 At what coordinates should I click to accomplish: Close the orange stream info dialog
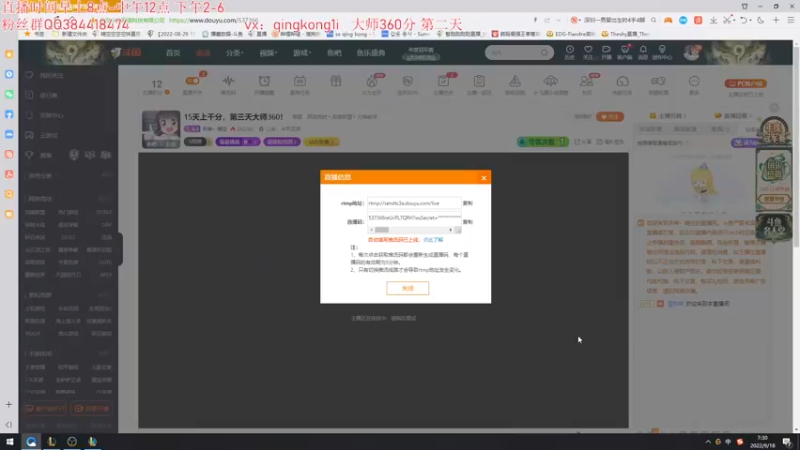click(483, 178)
